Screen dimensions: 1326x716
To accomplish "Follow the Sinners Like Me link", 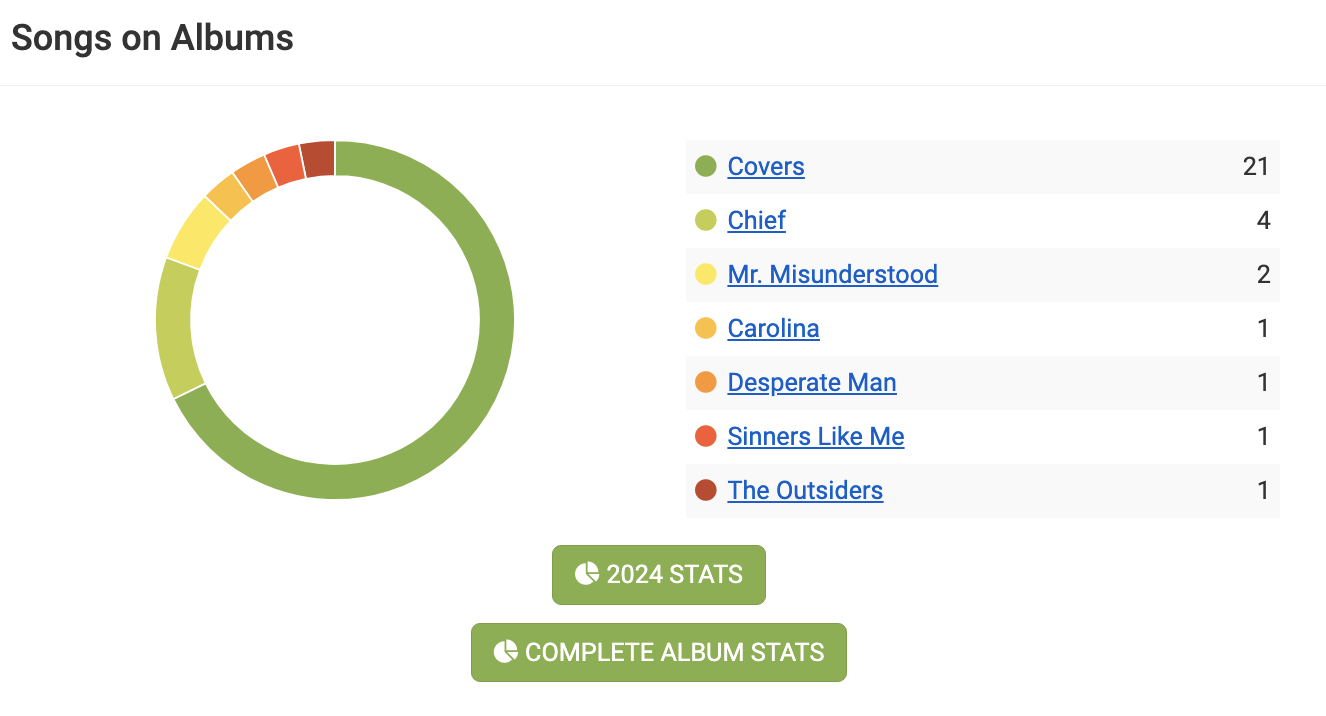I will [x=816, y=437].
